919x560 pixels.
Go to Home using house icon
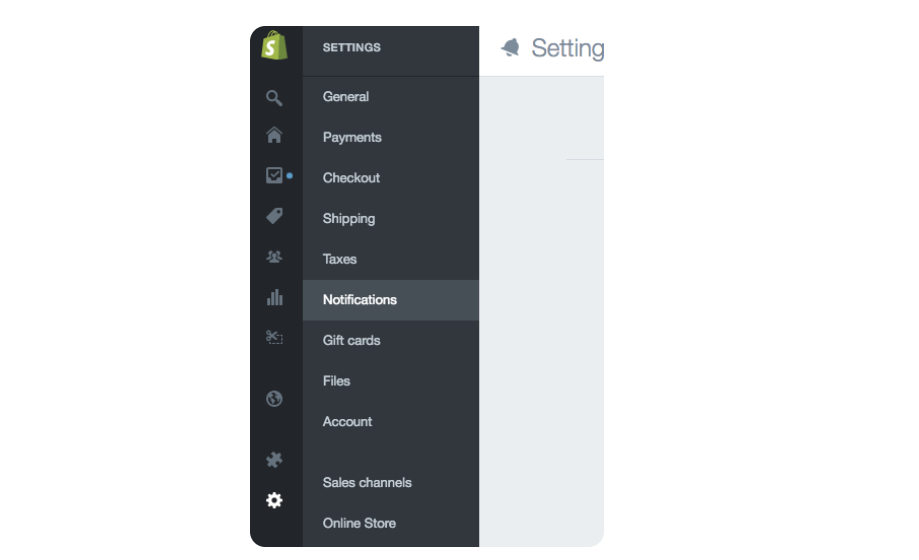(x=274, y=135)
